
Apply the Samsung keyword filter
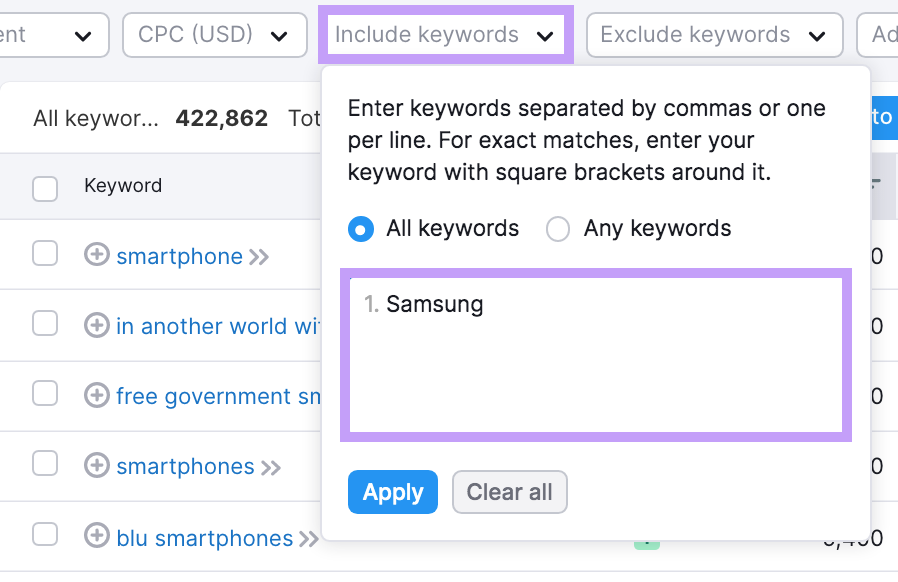(x=392, y=492)
